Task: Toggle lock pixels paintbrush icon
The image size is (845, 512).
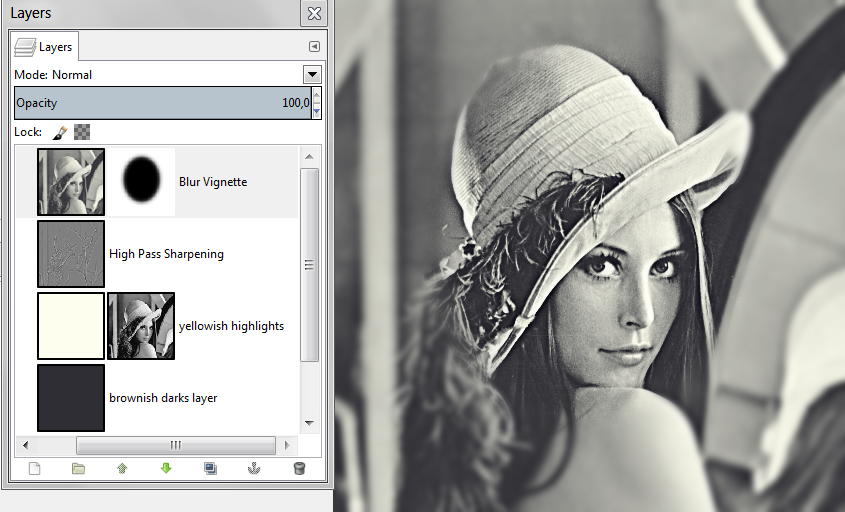Action: pos(60,132)
